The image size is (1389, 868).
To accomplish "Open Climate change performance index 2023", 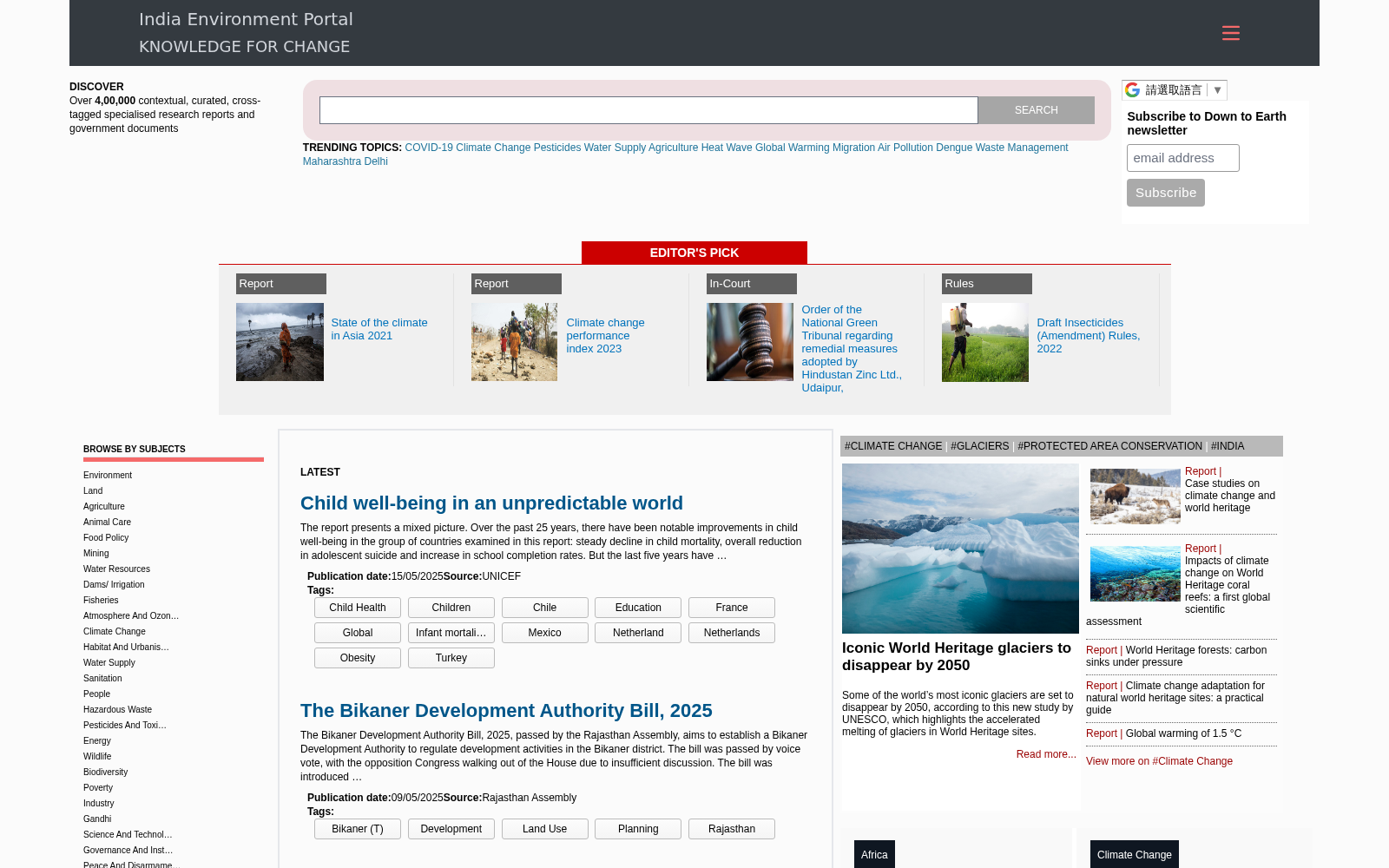I will (605, 335).
